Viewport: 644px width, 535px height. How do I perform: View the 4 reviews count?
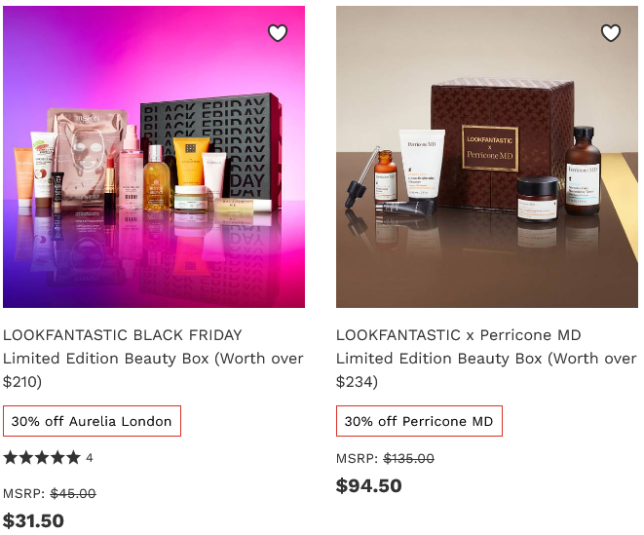tap(89, 458)
